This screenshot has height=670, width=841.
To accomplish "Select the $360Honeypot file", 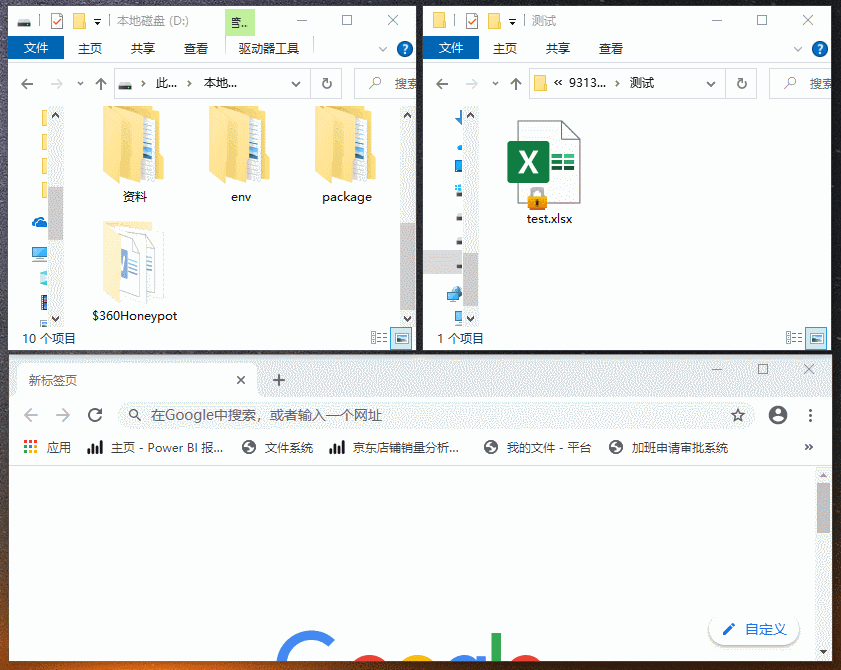I will tap(133, 263).
